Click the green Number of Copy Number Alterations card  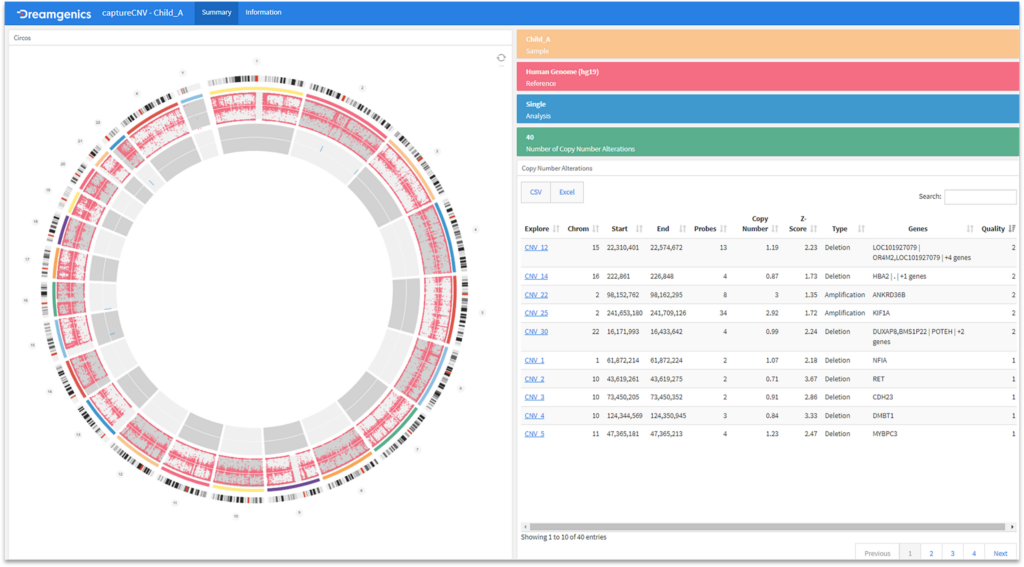(767, 142)
